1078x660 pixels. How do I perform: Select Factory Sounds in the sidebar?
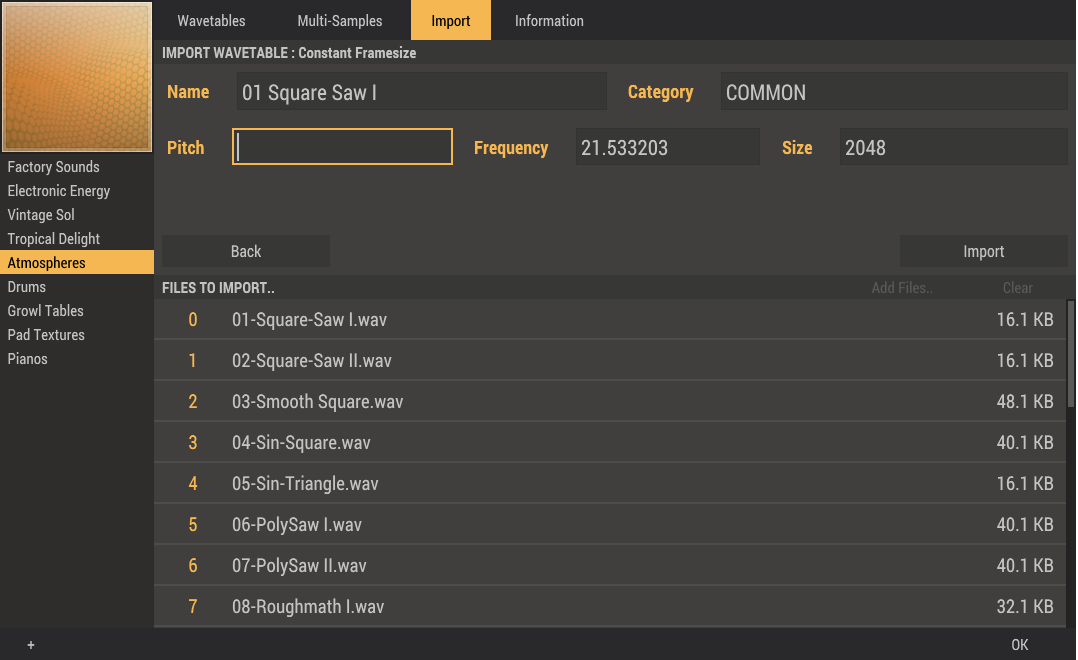coord(54,167)
